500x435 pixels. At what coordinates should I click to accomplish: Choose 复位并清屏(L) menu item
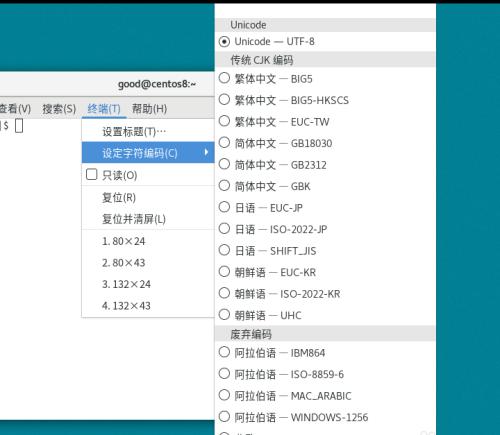tap(148, 219)
